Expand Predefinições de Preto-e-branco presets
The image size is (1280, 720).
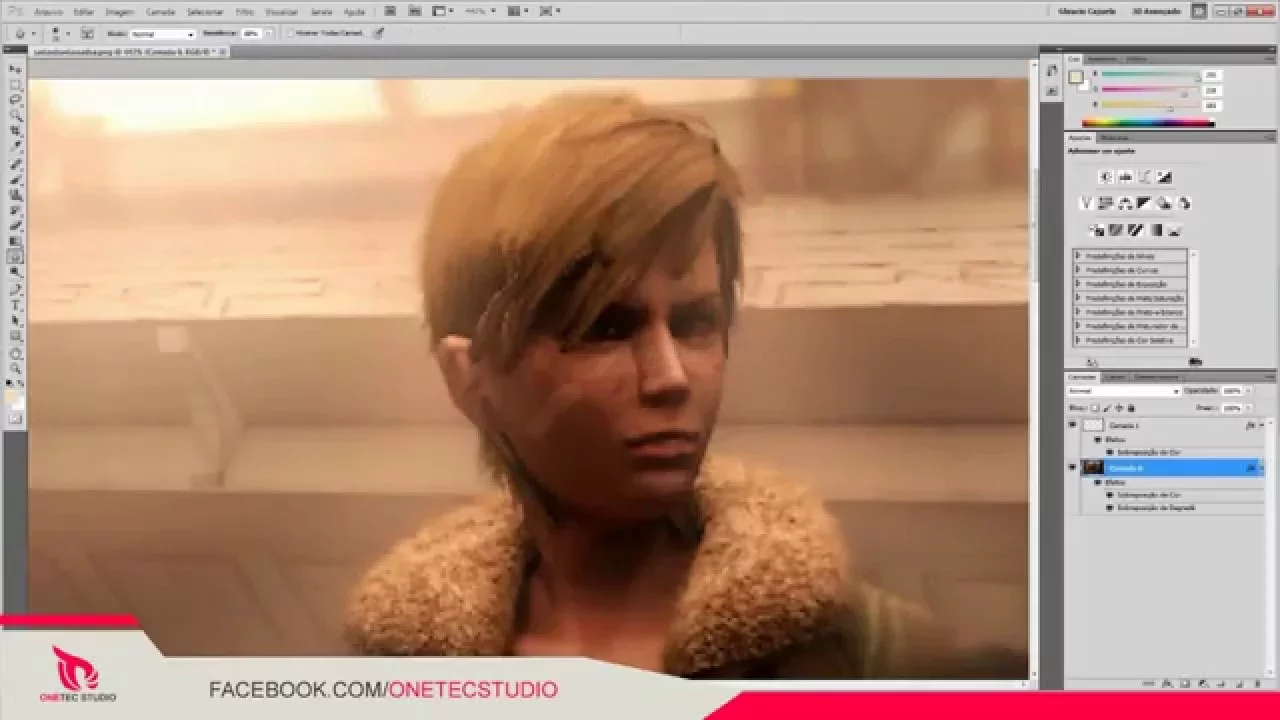coord(1079,312)
